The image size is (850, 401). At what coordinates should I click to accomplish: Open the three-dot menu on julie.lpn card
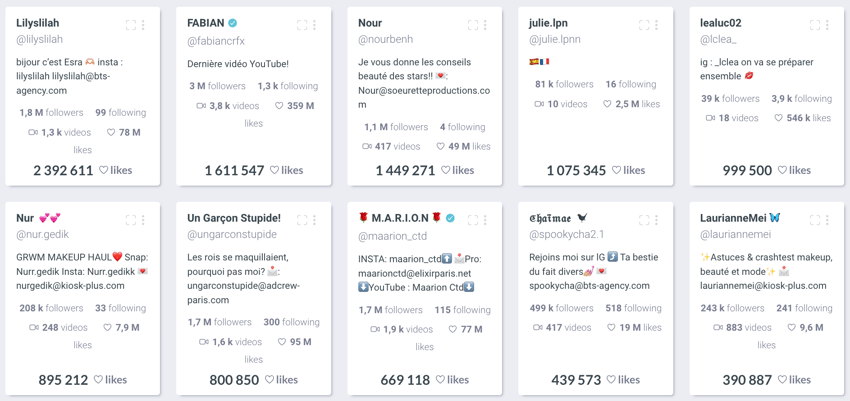coord(656,25)
